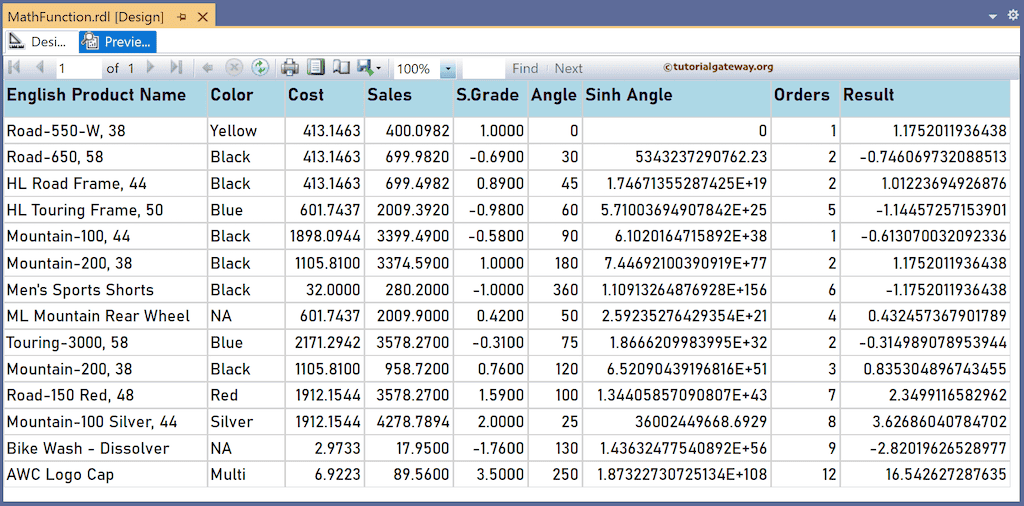Close the MathFunction.rdl tab
Screen dimensions: 1024x506
pyautogui.click(x=203, y=14)
